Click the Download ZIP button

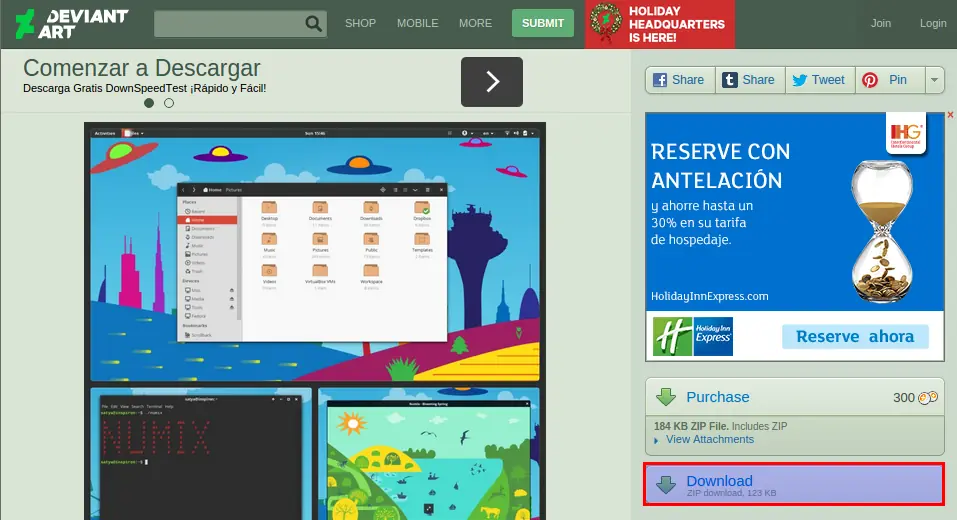coord(794,484)
